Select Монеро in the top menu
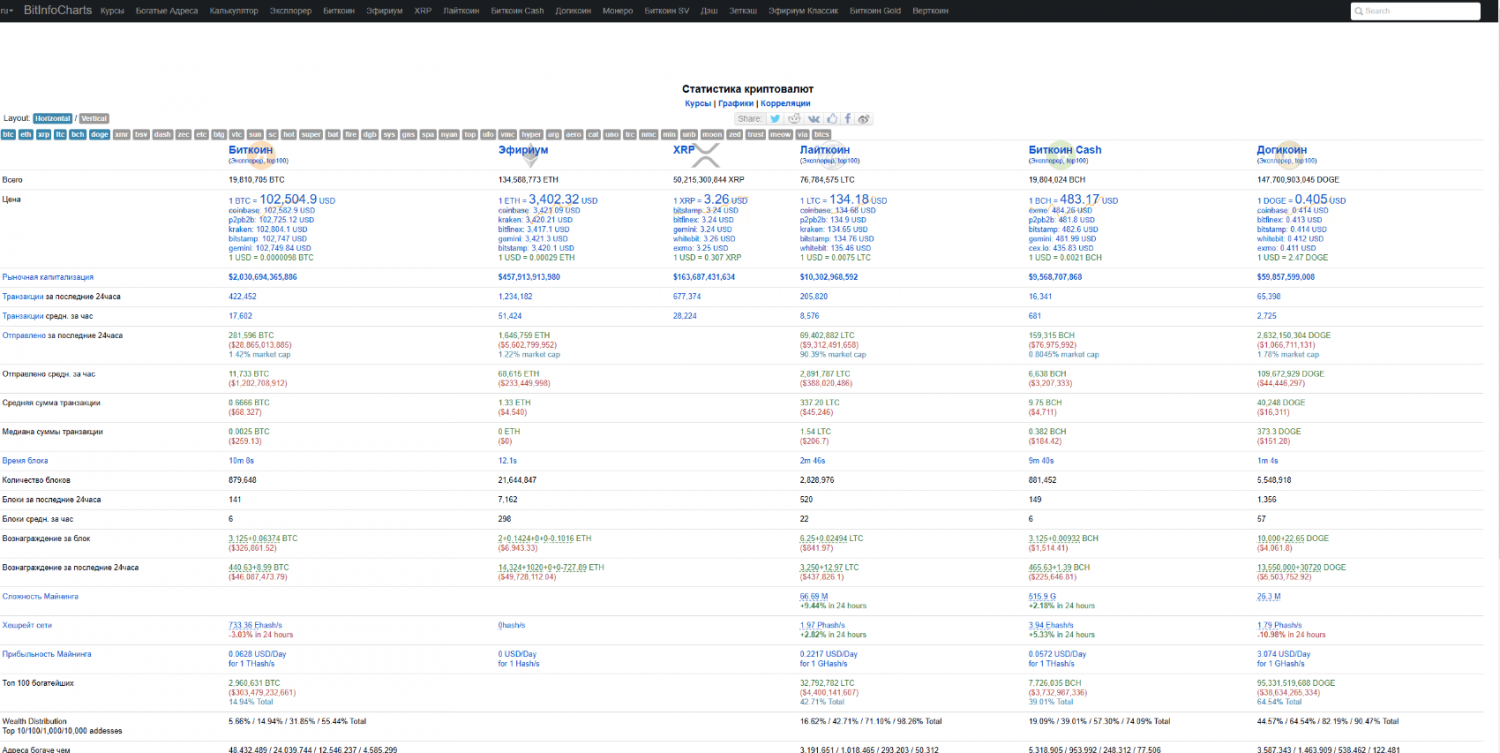This screenshot has width=1500, height=753. 618,10
